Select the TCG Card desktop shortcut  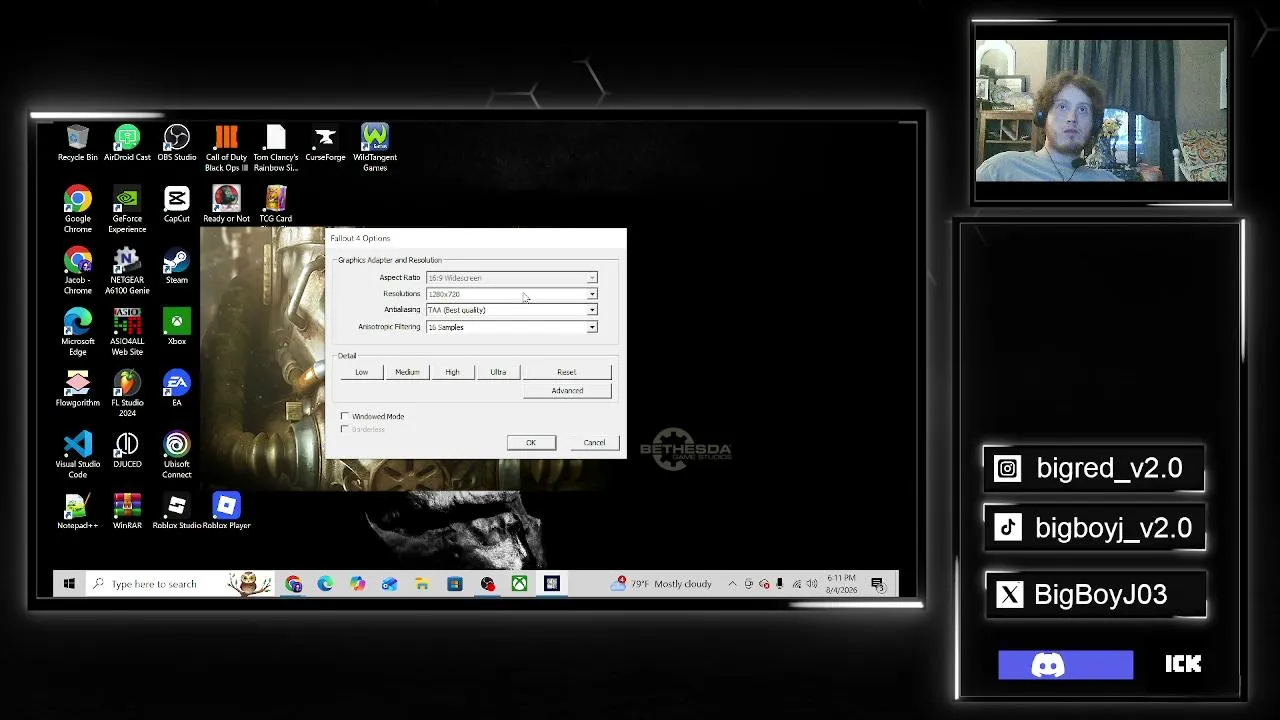coord(275,204)
